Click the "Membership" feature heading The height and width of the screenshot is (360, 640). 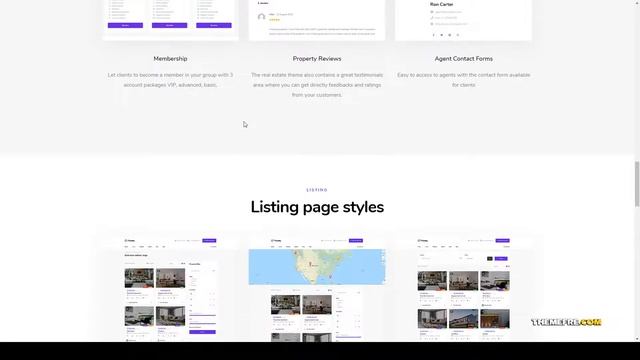click(x=170, y=59)
